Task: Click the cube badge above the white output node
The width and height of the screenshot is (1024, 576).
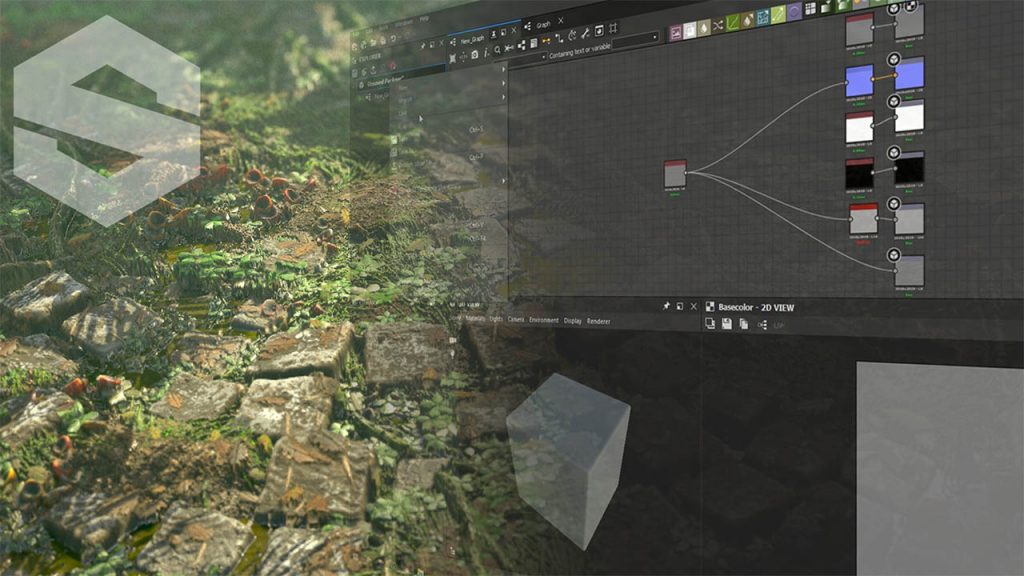Action: 893,101
